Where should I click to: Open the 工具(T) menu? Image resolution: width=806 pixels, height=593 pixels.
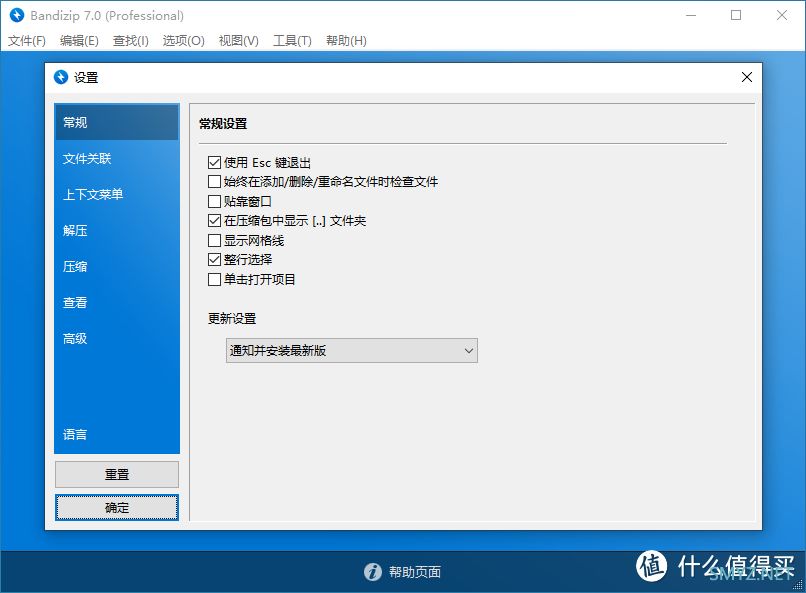[x=292, y=41]
